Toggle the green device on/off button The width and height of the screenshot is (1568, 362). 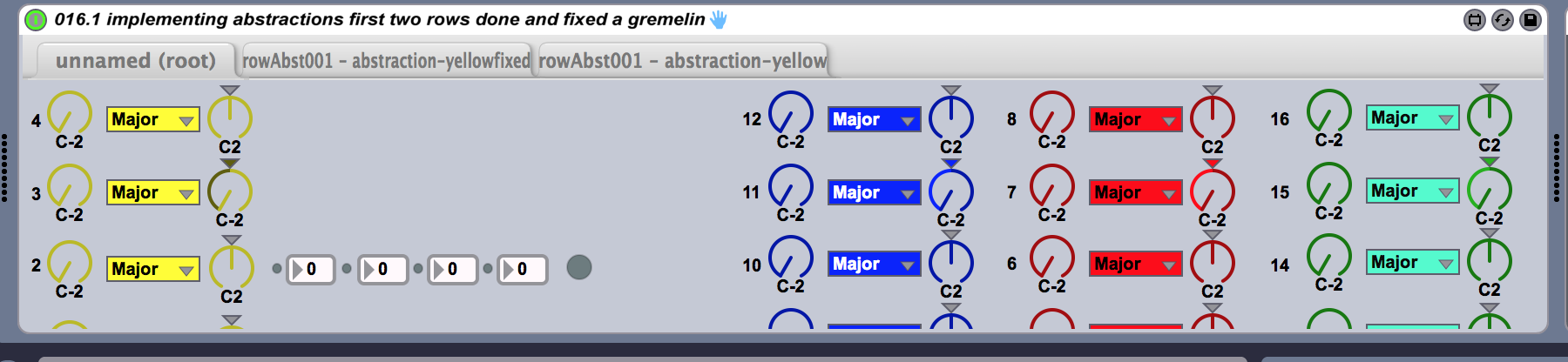(36, 19)
